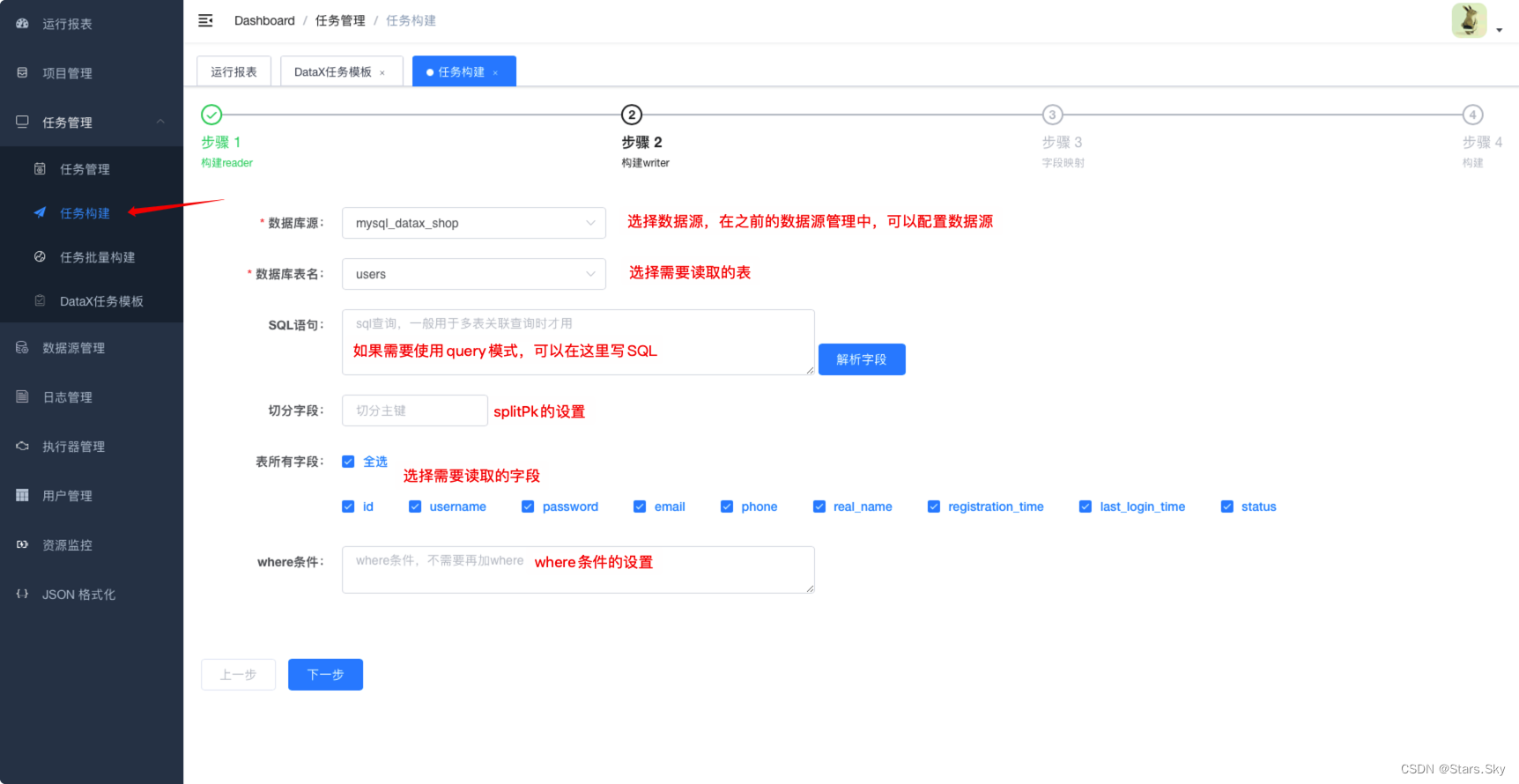The height and width of the screenshot is (784, 1519).
Task: Uncheck the id field checkbox
Action: (x=348, y=507)
